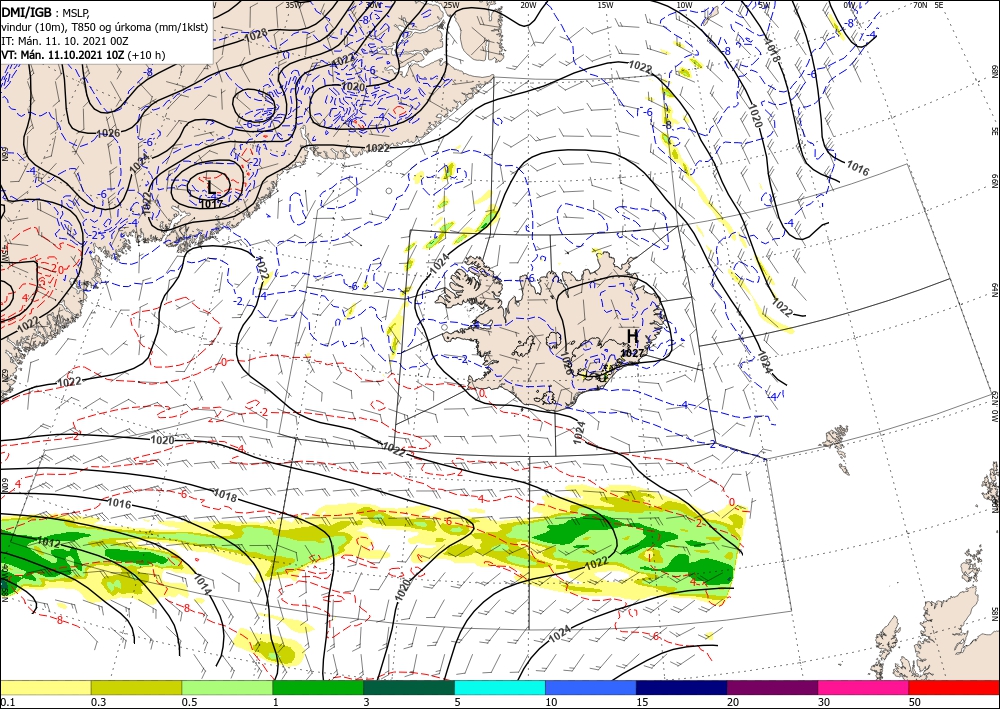This screenshot has height=709, width=1000.
Task: Click the '1027' pressure value under H
Action: pyautogui.click(x=632, y=353)
